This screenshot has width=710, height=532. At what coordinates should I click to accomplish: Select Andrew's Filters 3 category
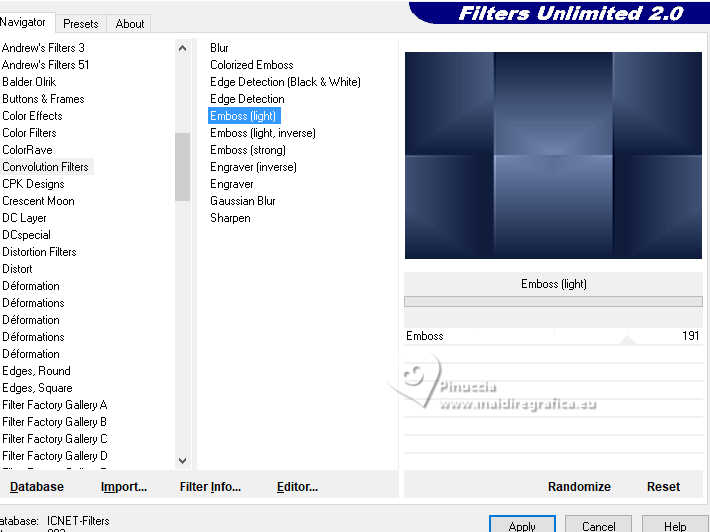coord(43,48)
